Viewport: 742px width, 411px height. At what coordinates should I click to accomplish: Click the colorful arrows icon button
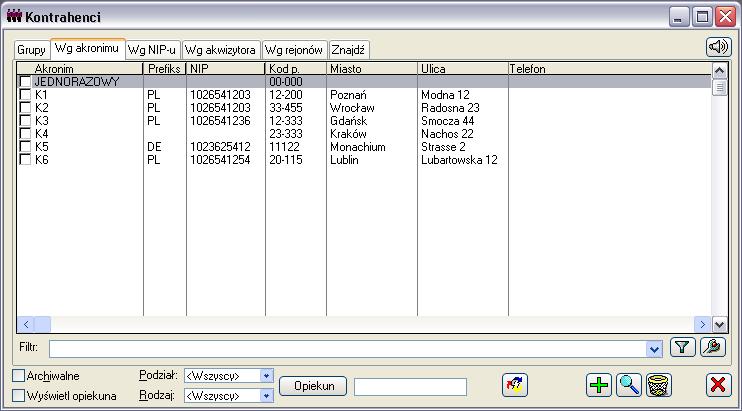click(x=515, y=385)
